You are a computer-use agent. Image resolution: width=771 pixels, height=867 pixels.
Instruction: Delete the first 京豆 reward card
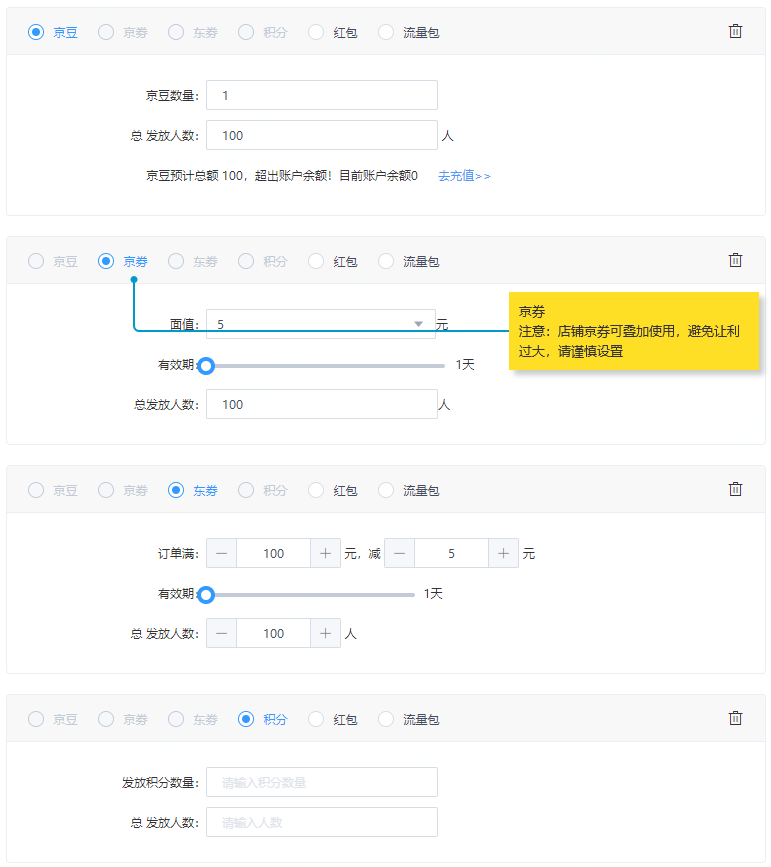pyautogui.click(x=735, y=31)
